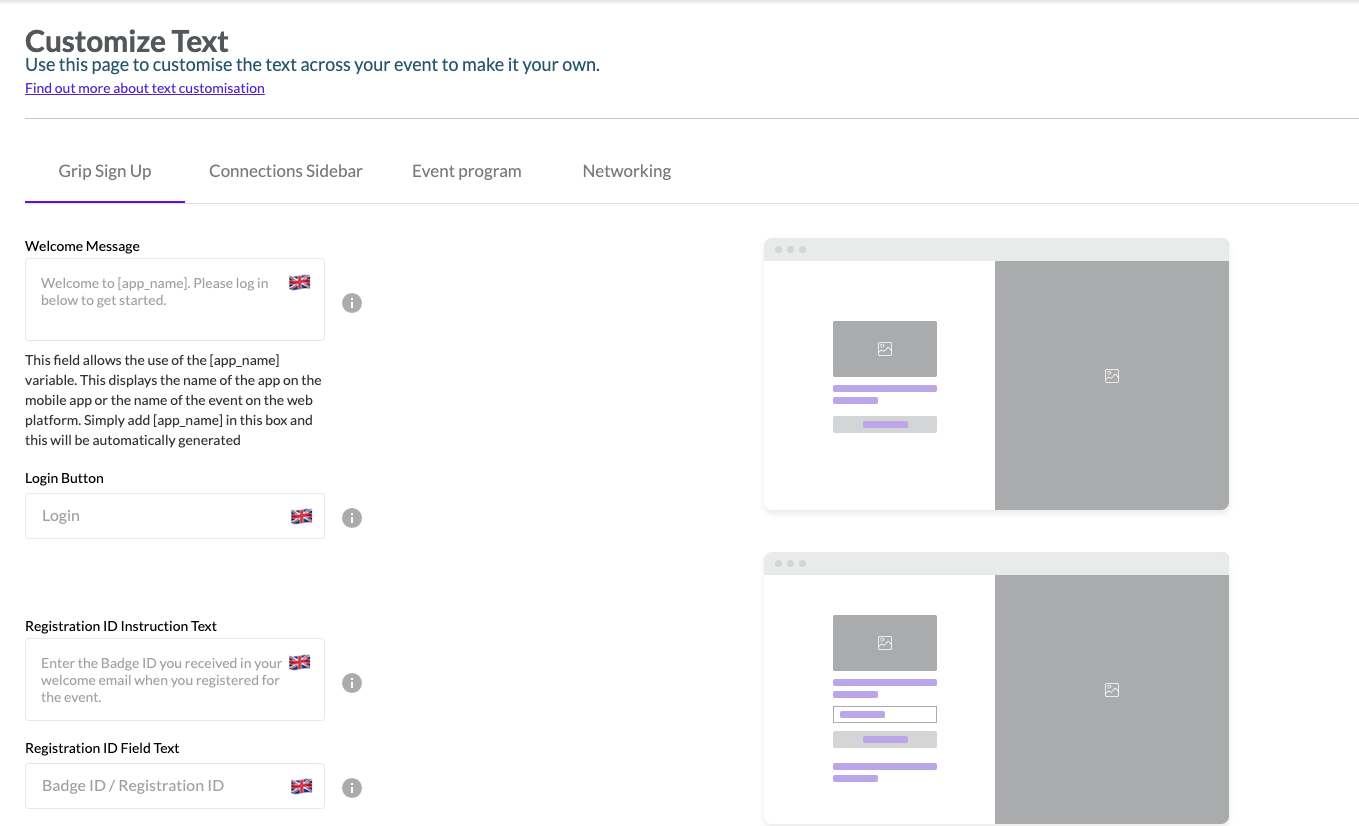1359x826 pixels.
Task: Click UK flag in Registration ID Instruction field
Action: [x=300, y=663]
